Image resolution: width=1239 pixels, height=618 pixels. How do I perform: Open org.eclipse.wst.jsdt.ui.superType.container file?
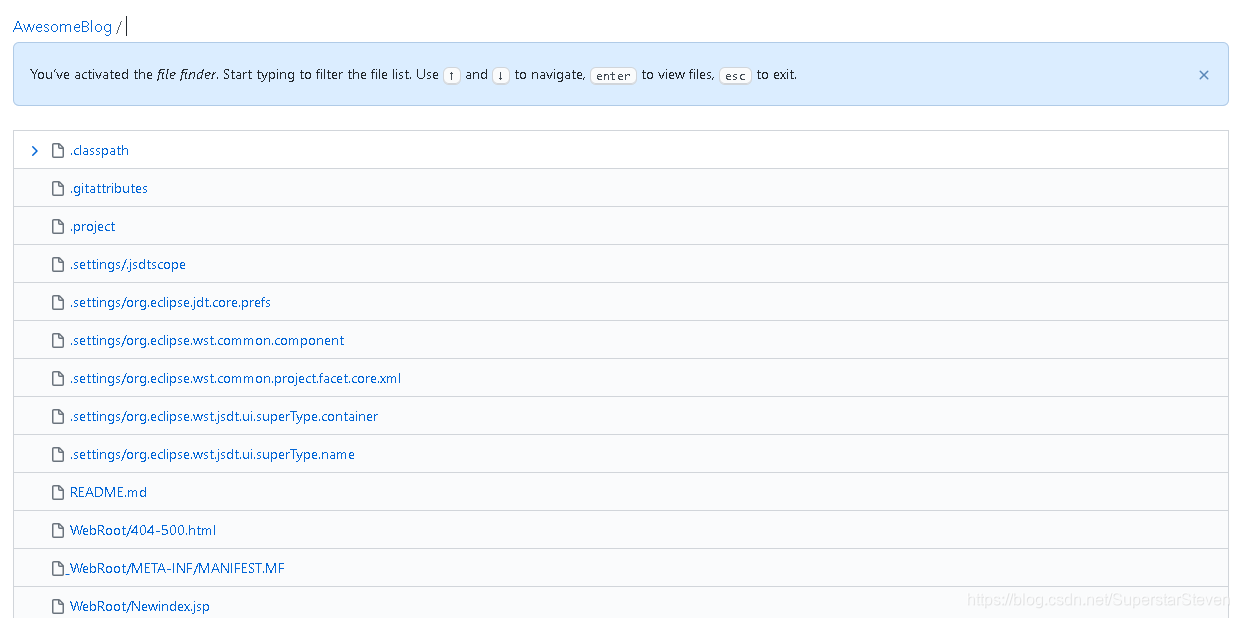[224, 417]
